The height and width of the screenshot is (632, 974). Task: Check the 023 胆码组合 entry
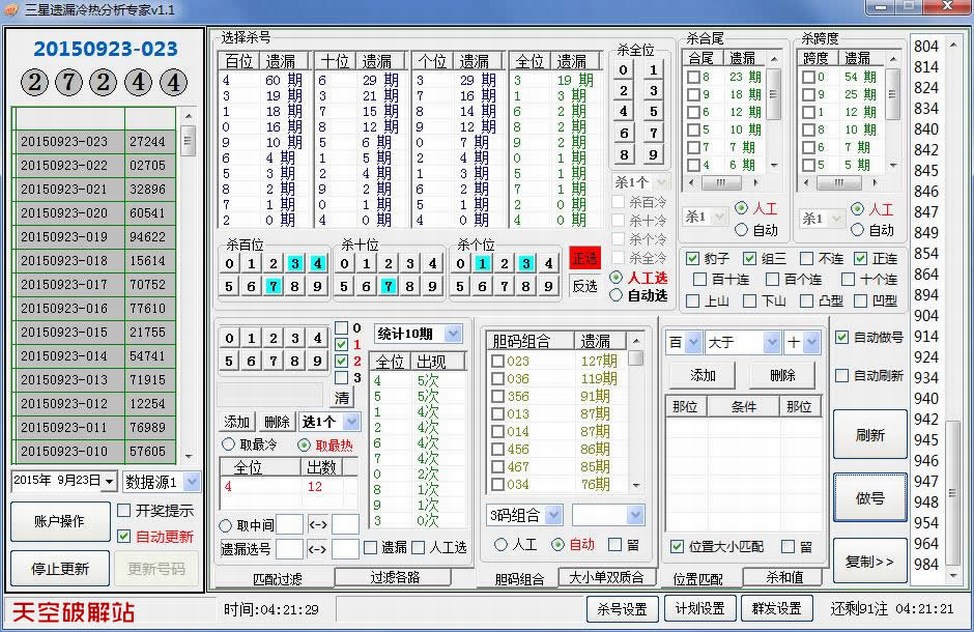click(x=497, y=362)
